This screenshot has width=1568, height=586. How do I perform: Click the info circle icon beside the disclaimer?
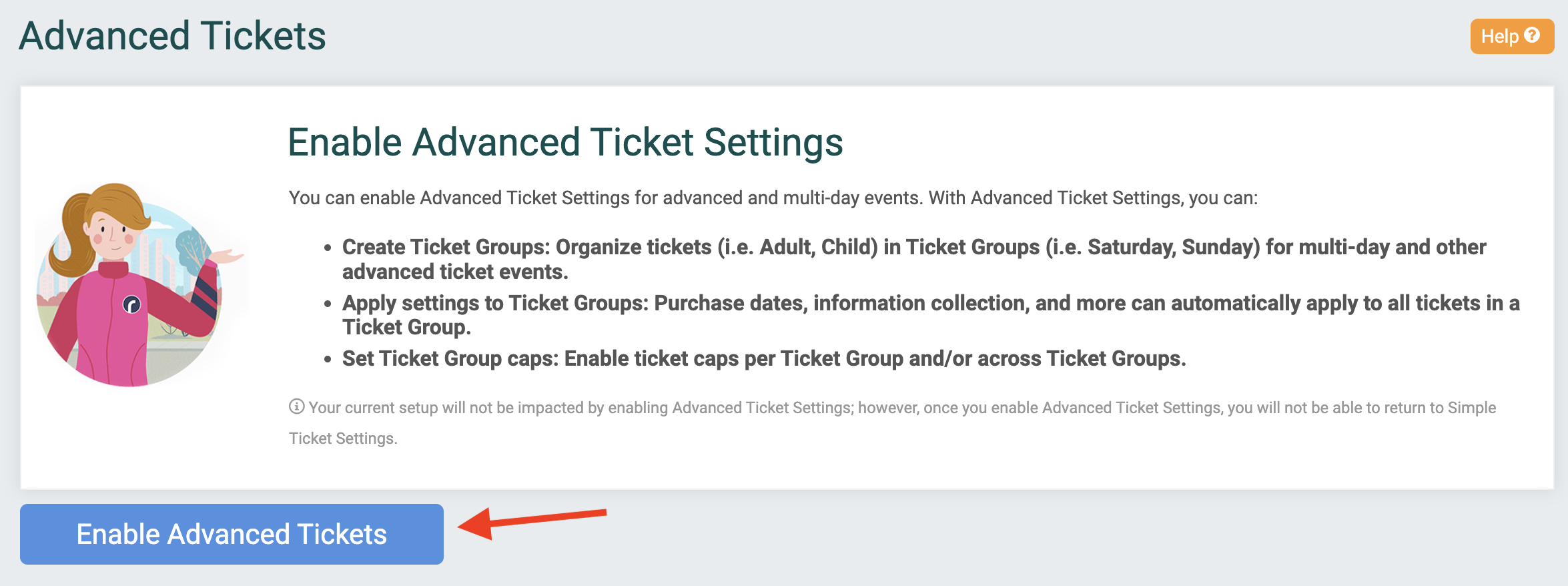tap(296, 406)
